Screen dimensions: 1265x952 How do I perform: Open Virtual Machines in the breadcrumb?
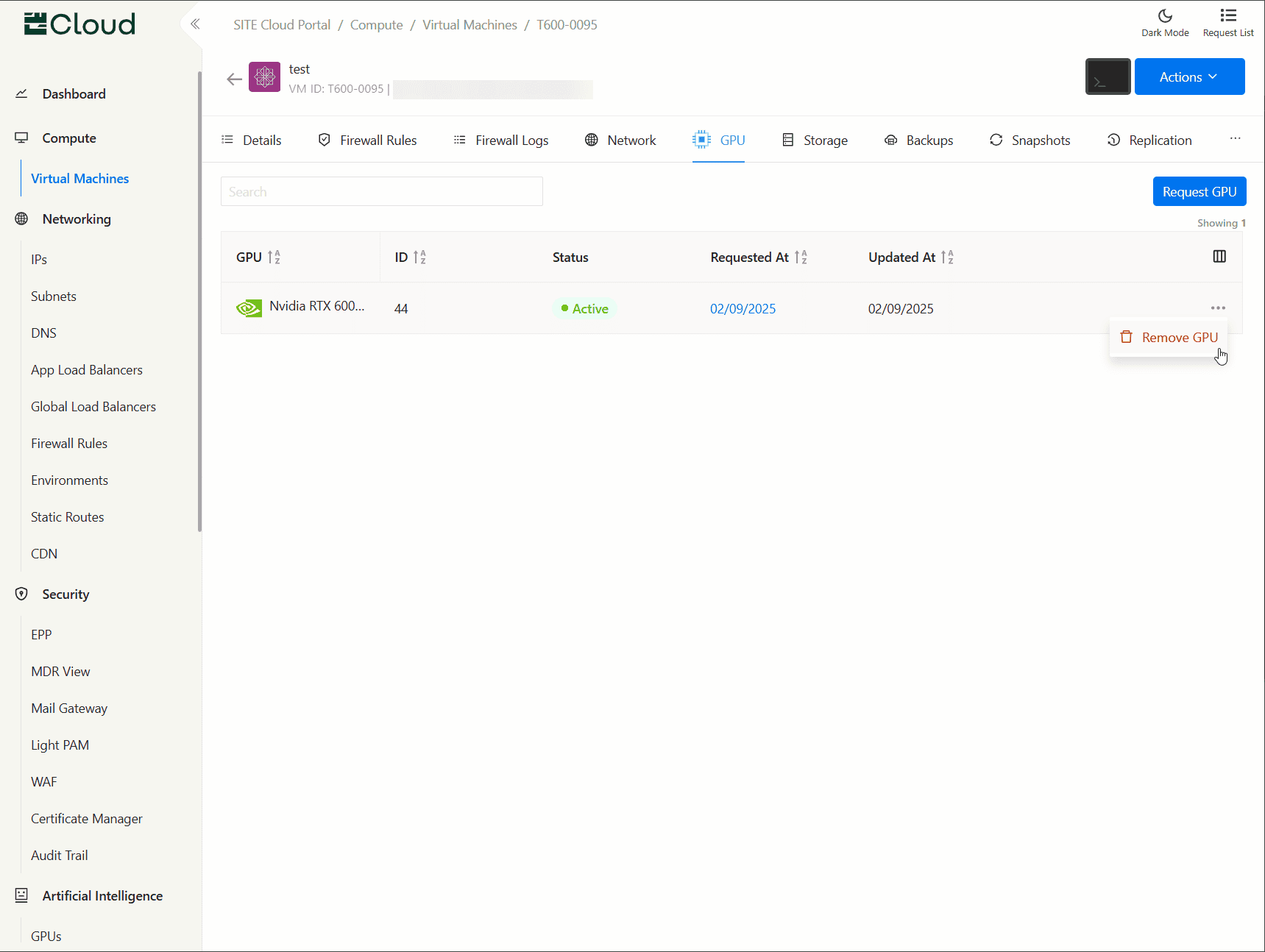469,25
